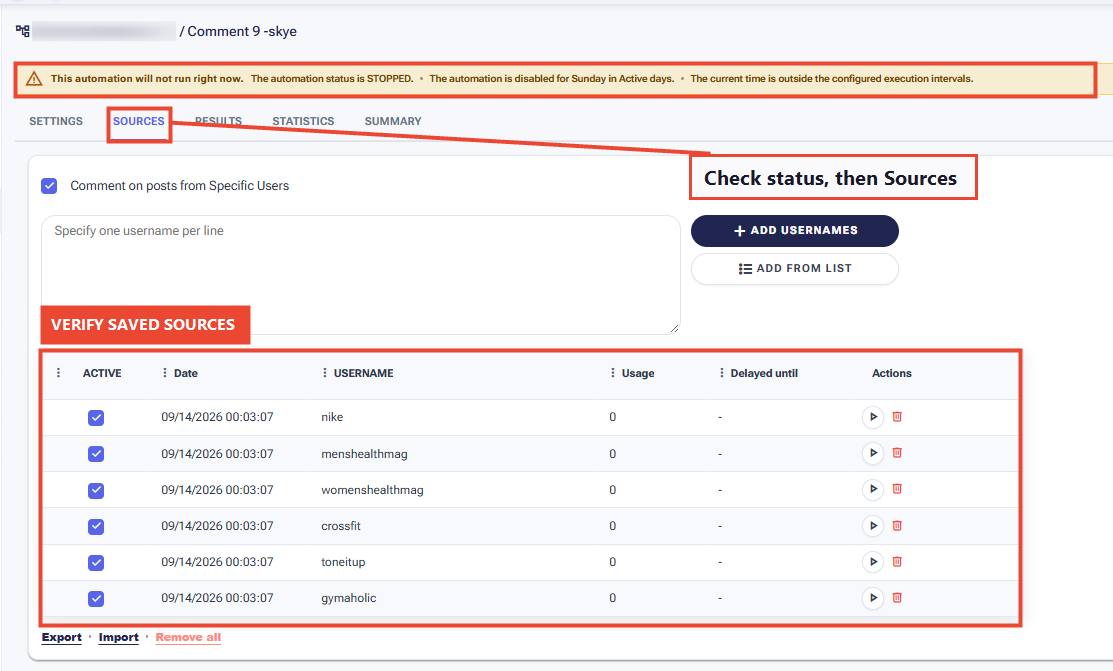
Task: Toggle active checkbox for menshealthmag
Action: (x=96, y=454)
